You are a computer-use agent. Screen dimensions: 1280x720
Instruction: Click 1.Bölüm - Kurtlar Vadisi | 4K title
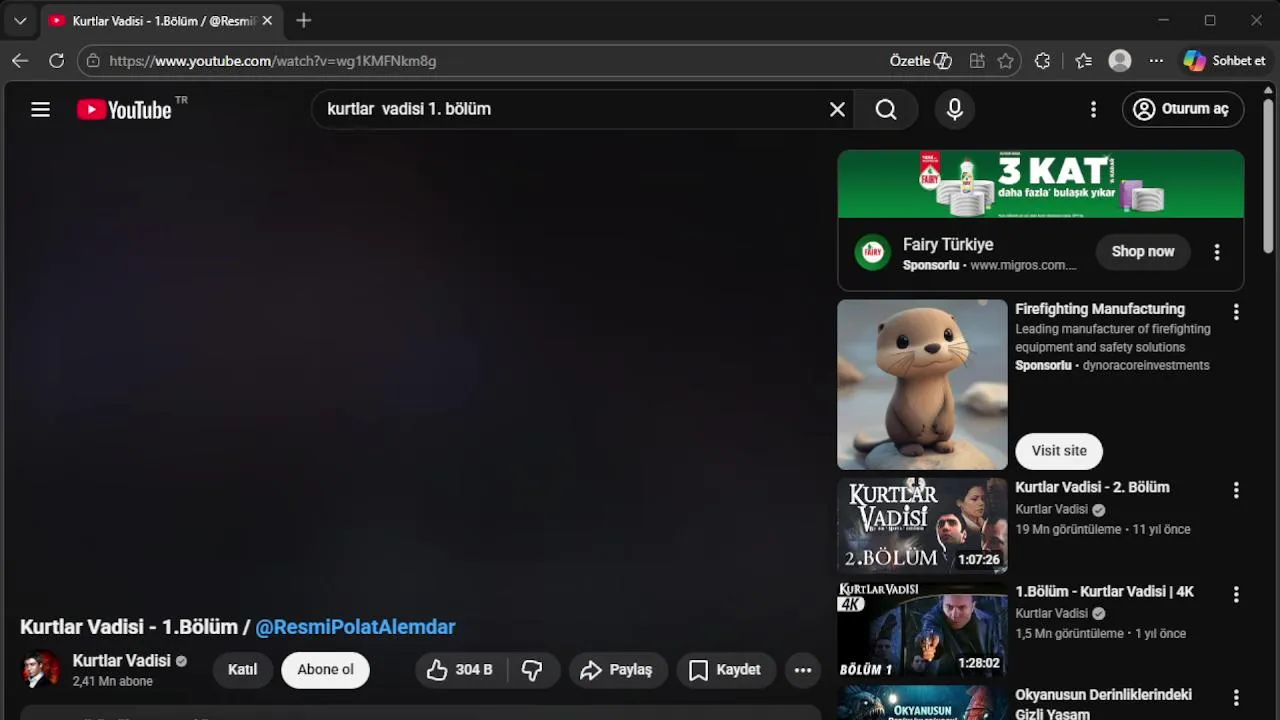coord(1104,591)
